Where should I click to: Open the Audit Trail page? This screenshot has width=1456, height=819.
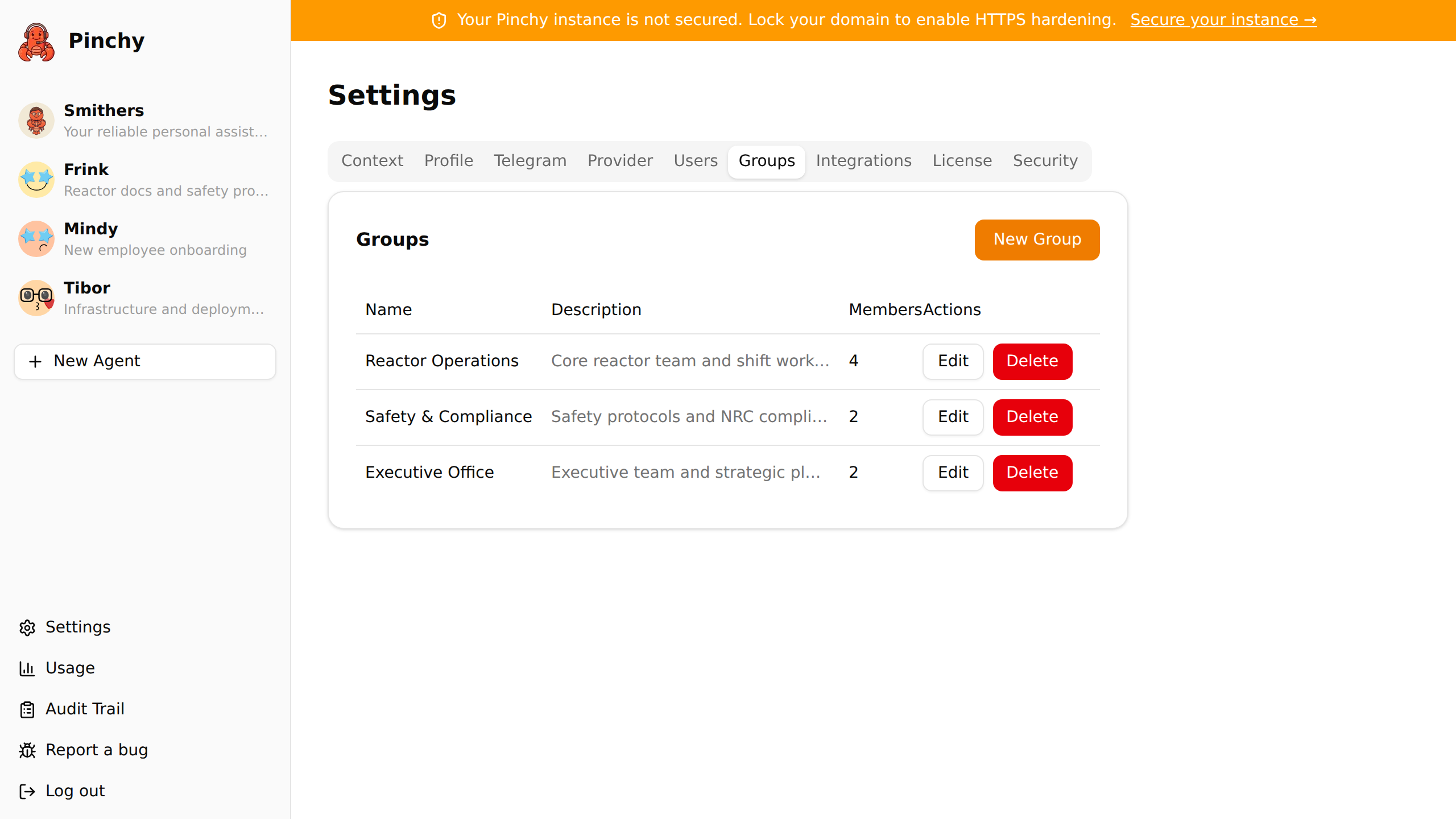tap(85, 709)
